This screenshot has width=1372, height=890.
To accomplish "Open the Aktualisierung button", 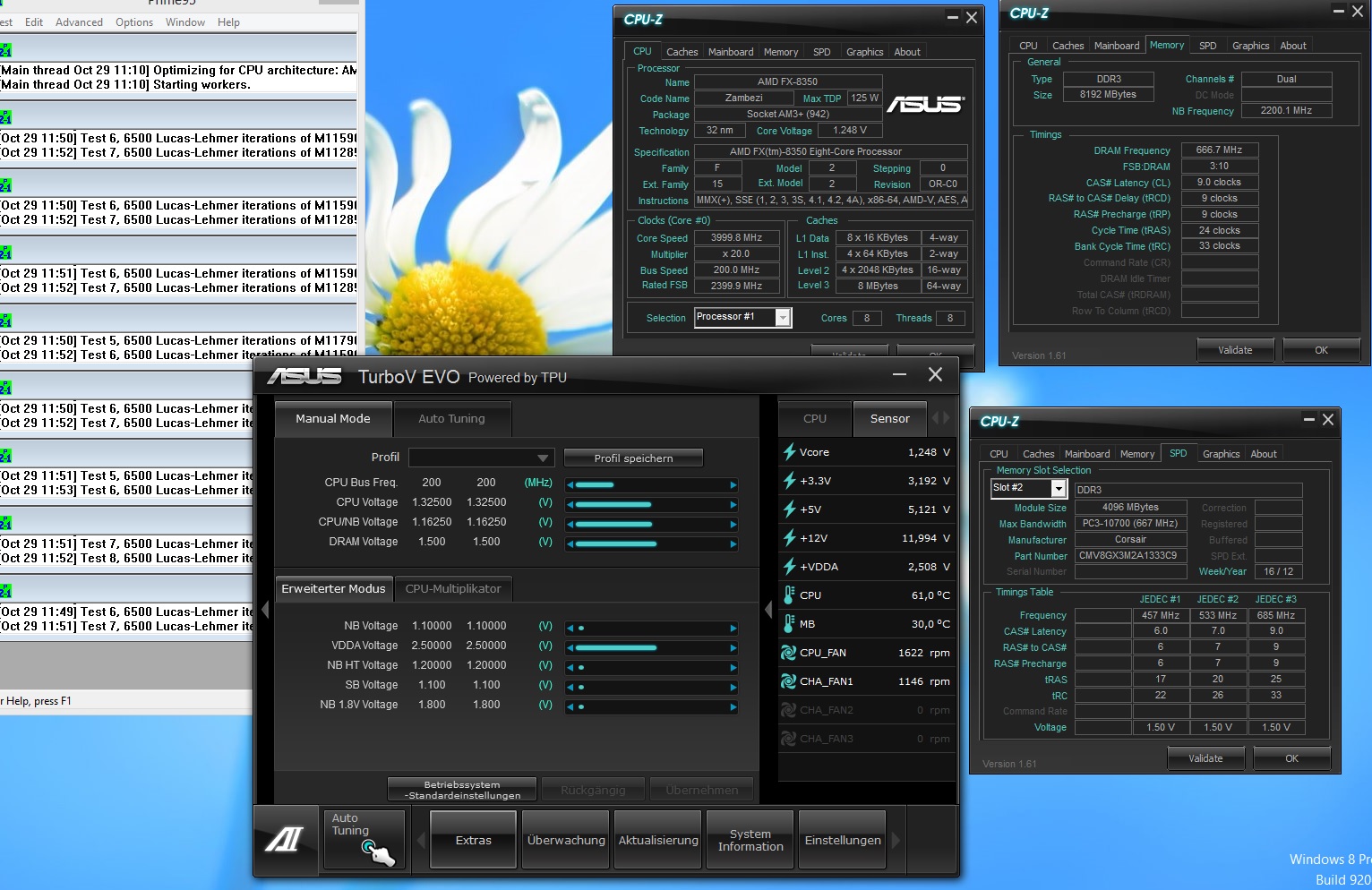I will click(x=658, y=840).
